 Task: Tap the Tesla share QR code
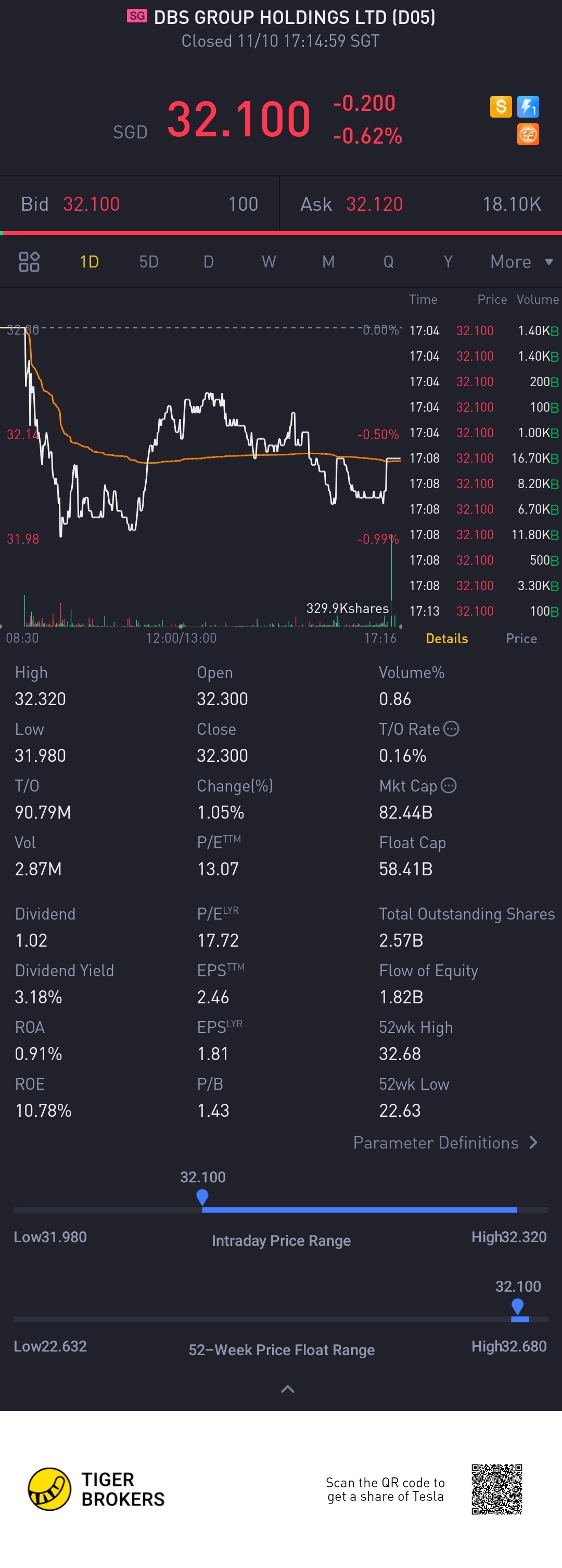[x=497, y=1489]
